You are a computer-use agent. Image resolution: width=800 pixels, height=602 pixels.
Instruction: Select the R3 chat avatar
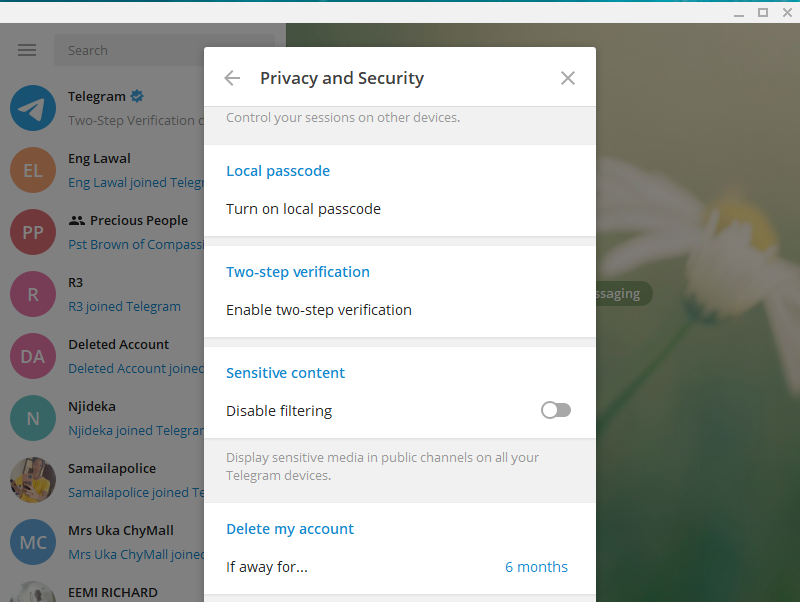click(x=32, y=294)
